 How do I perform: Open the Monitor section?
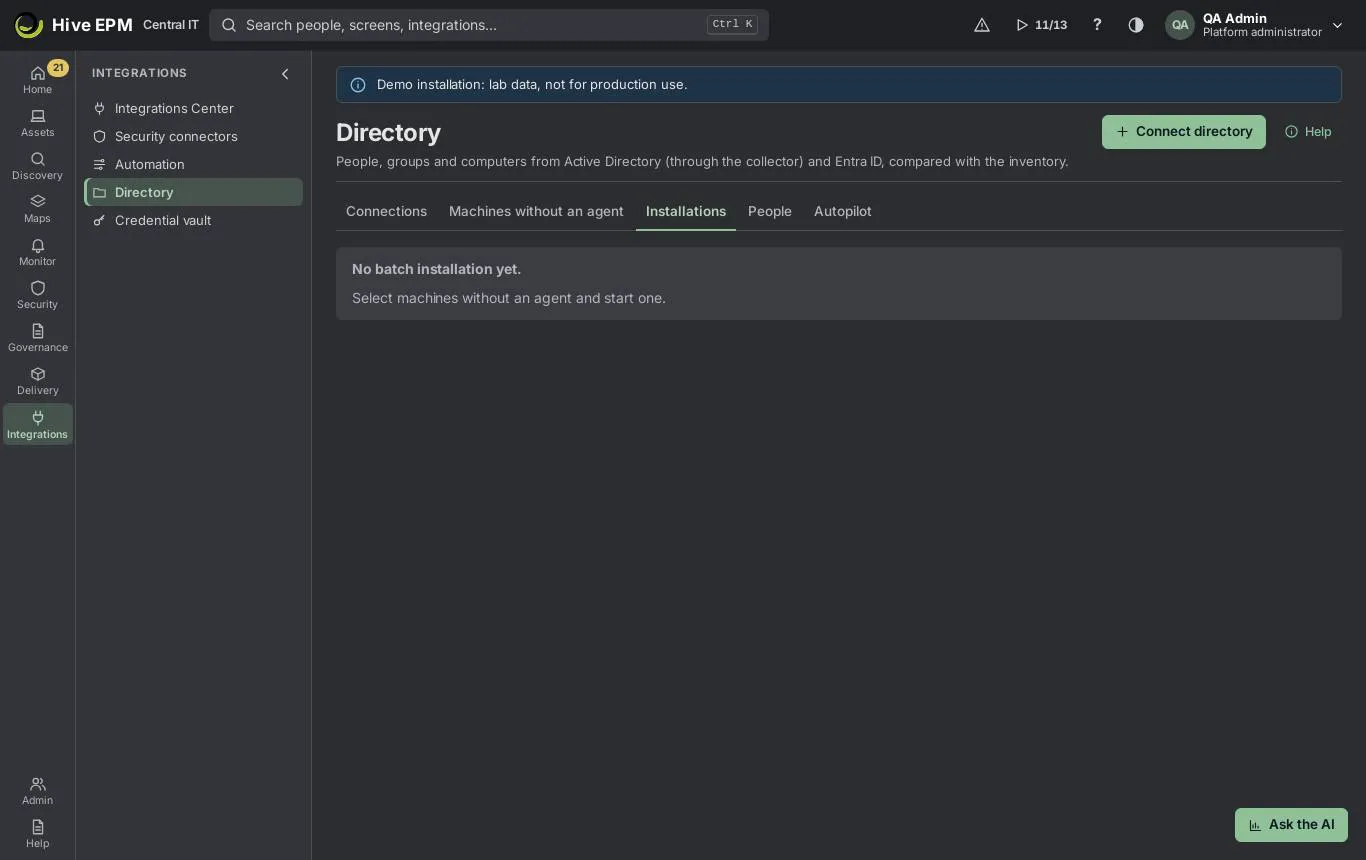pyautogui.click(x=37, y=252)
